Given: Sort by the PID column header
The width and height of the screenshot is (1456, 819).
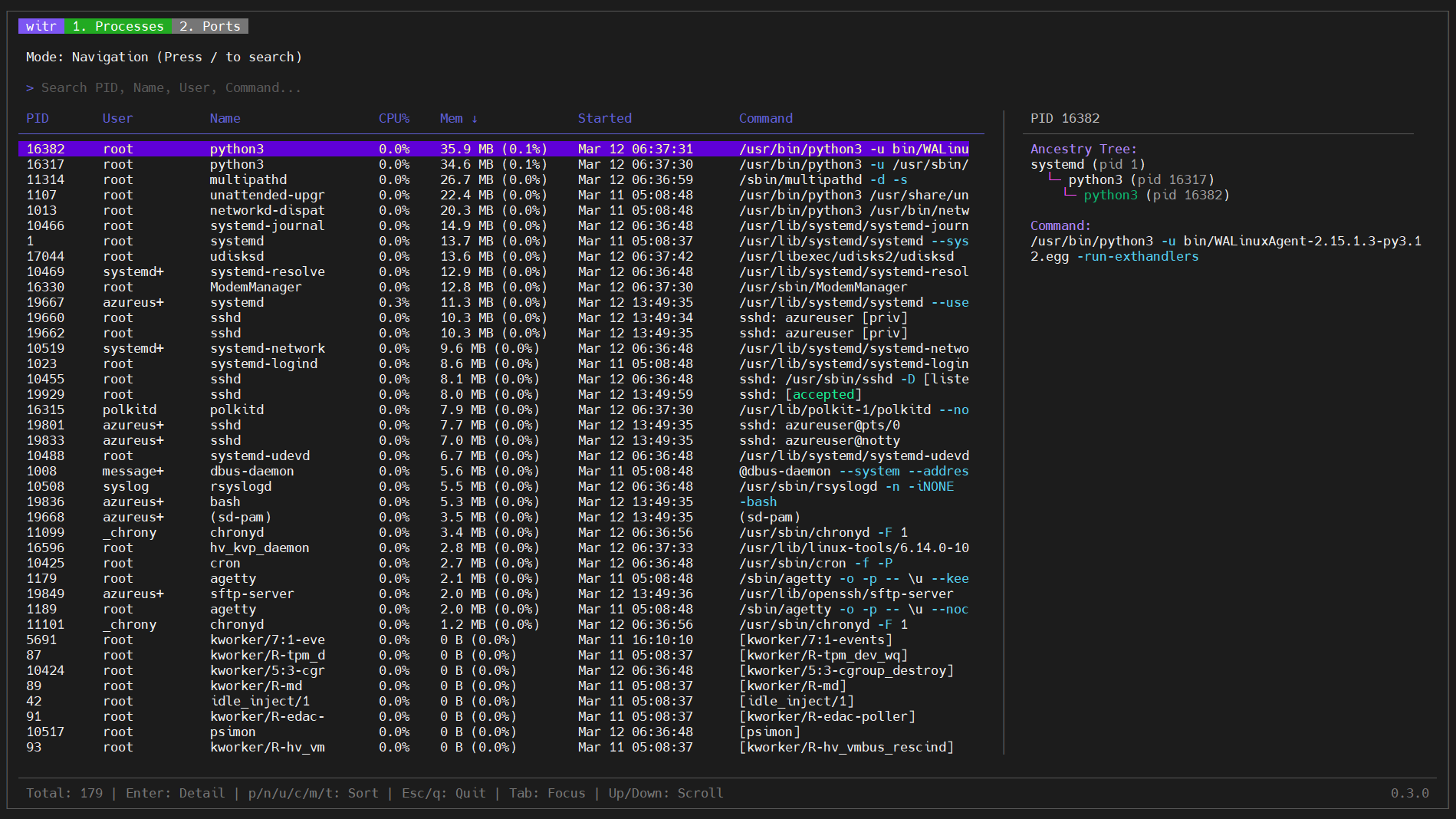Looking at the screenshot, I should click(38, 118).
